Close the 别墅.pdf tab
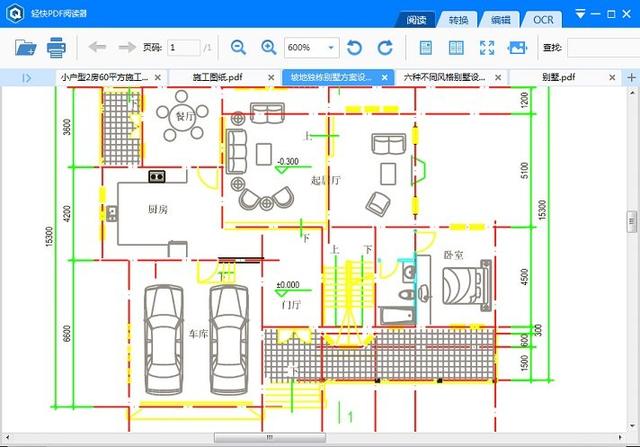Image resolution: width=640 pixels, height=447 pixels. point(612,77)
